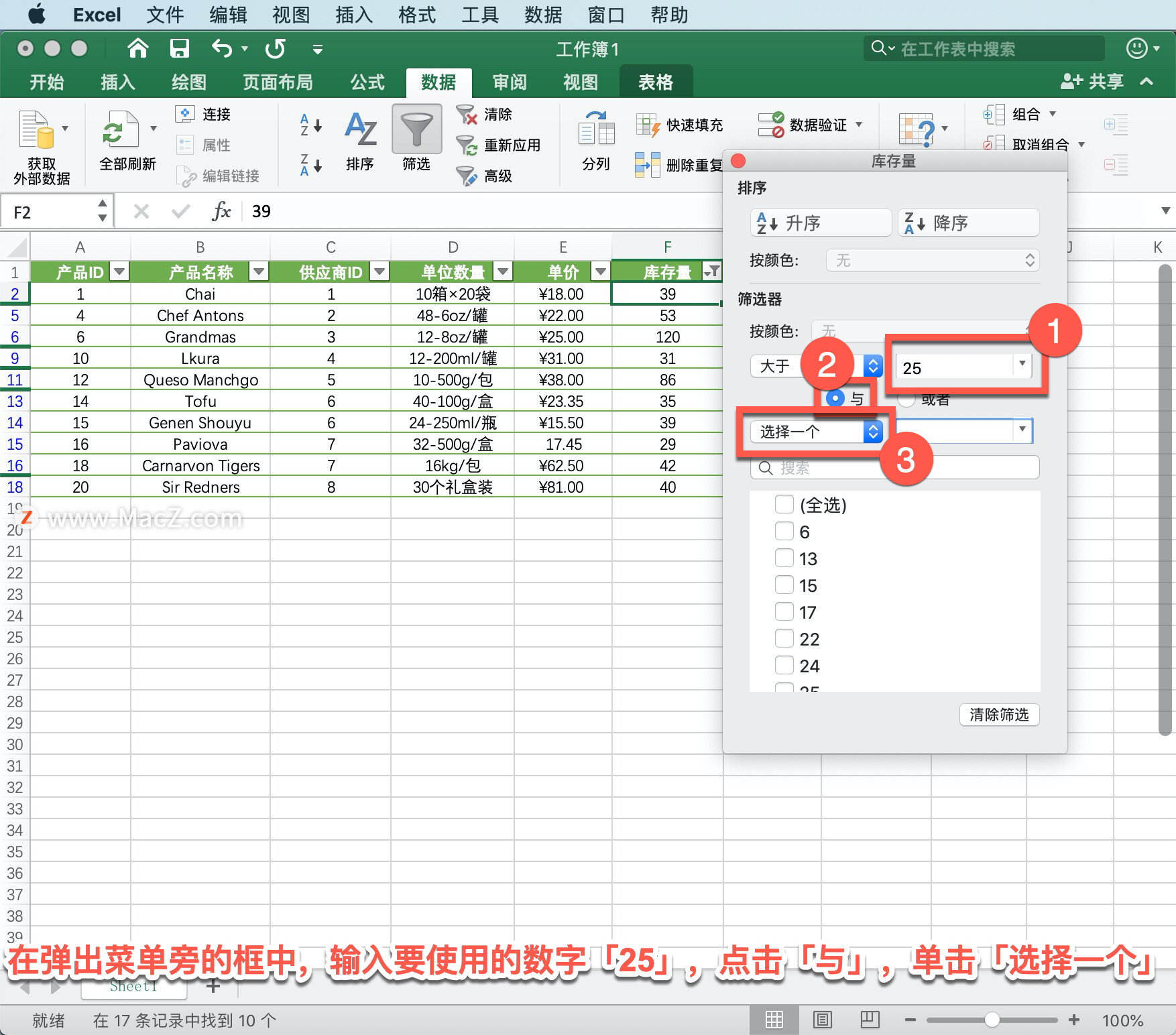Click the zoom slider handle

(x=992, y=1020)
